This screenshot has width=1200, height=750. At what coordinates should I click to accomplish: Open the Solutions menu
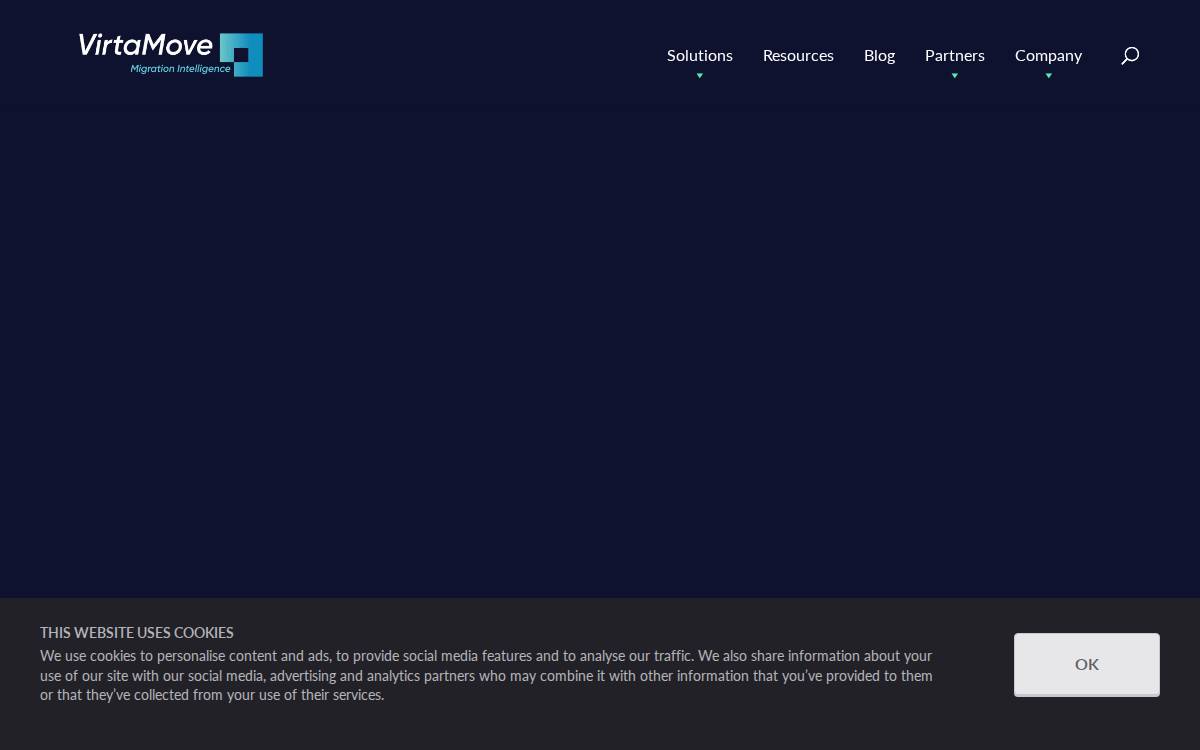tap(700, 55)
